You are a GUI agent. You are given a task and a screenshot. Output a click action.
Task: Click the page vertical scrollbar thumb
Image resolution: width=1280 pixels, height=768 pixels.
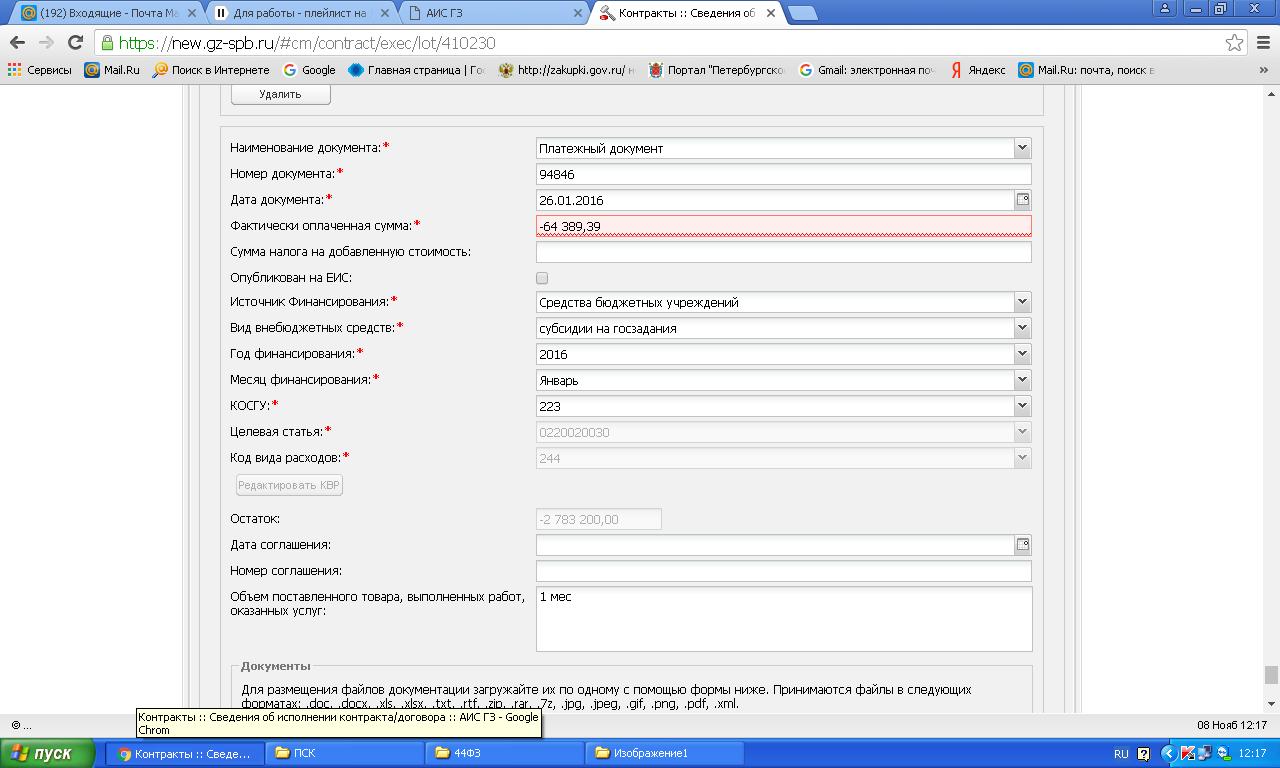click(1271, 675)
